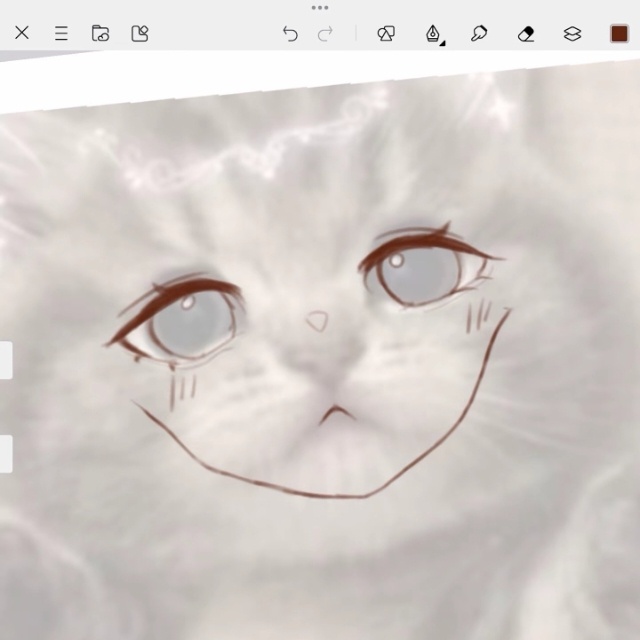Screen dimensions: 640x640
Task: Open the layers panel
Action: (x=572, y=34)
